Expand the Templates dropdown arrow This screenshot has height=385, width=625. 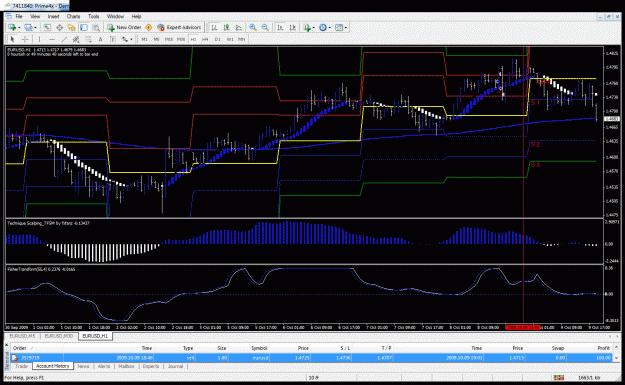coord(346,28)
